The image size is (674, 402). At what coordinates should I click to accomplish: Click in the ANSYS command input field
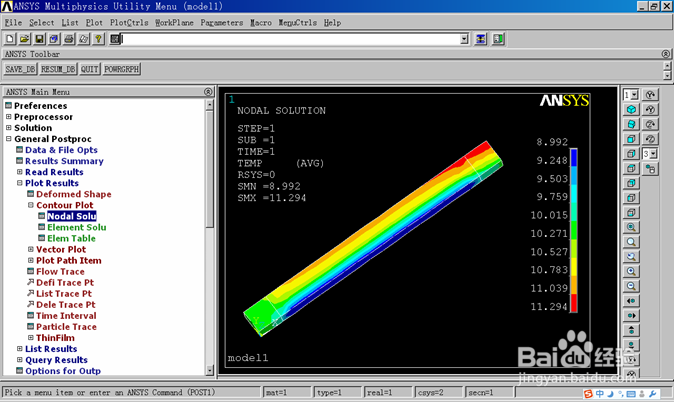291,39
